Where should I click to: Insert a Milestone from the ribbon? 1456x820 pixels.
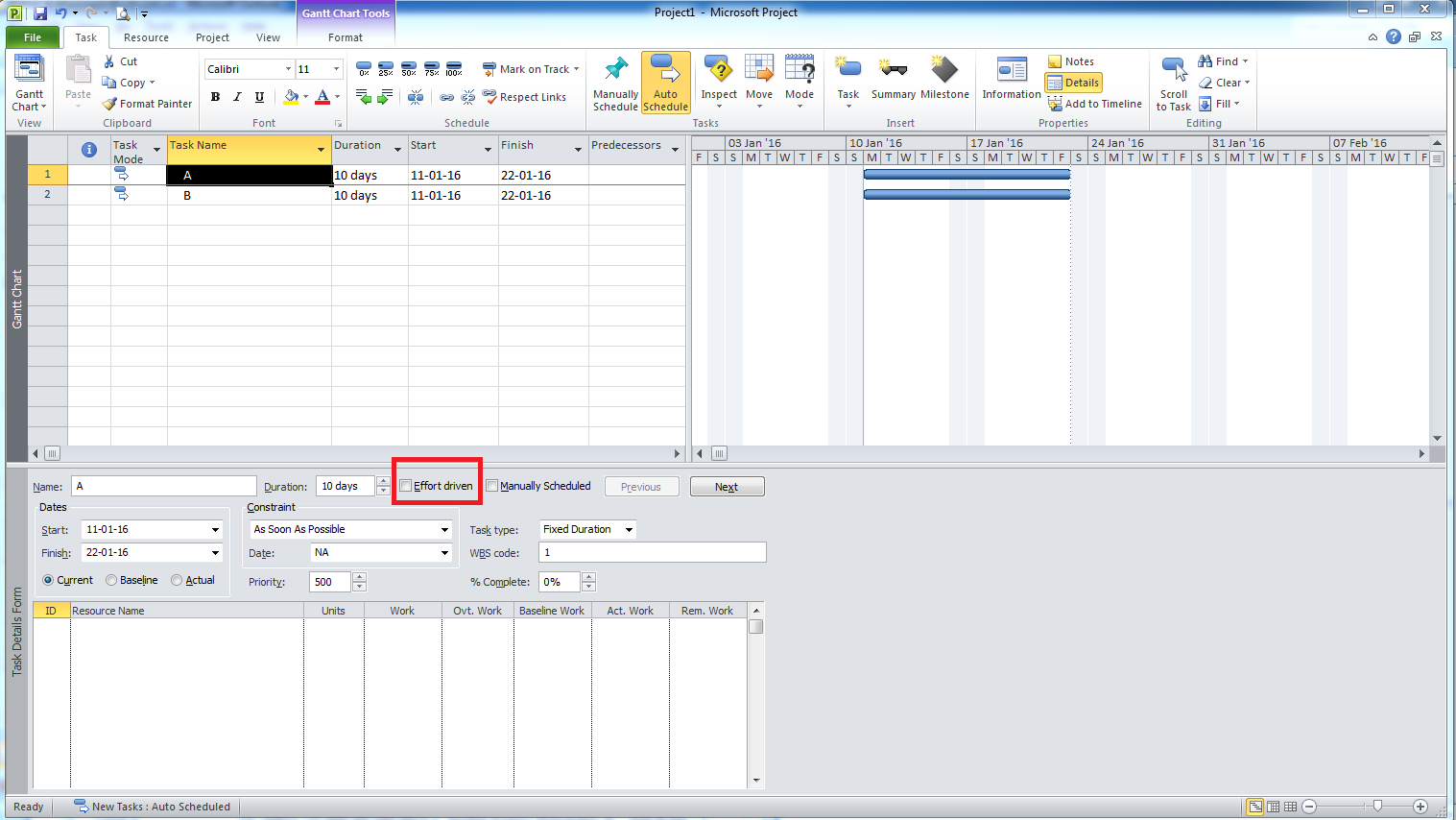[944, 73]
